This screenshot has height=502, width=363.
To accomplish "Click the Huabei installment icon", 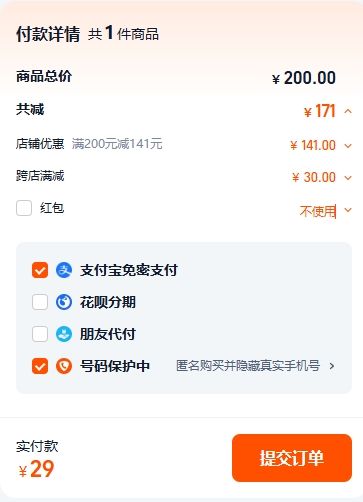I will click(64, 302).
